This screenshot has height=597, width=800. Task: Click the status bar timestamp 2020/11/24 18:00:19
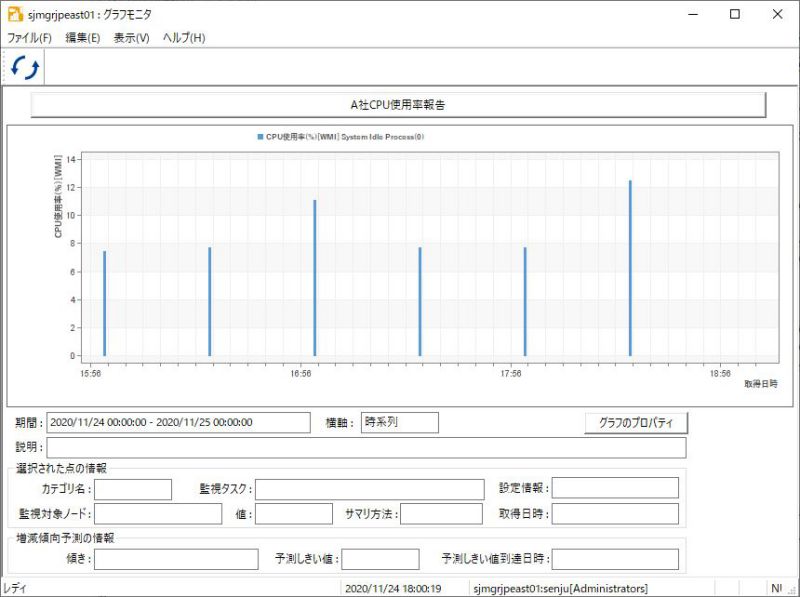tap(393, 588)
